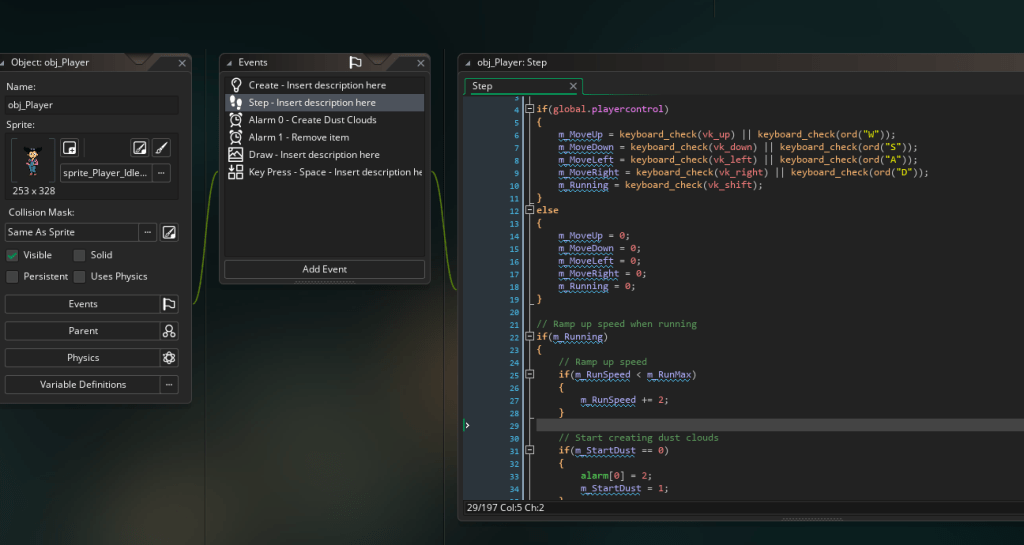Enable the Persistent checkbox
The width and height of the screenshot is (1024, 545).
(x=13, y=276)
